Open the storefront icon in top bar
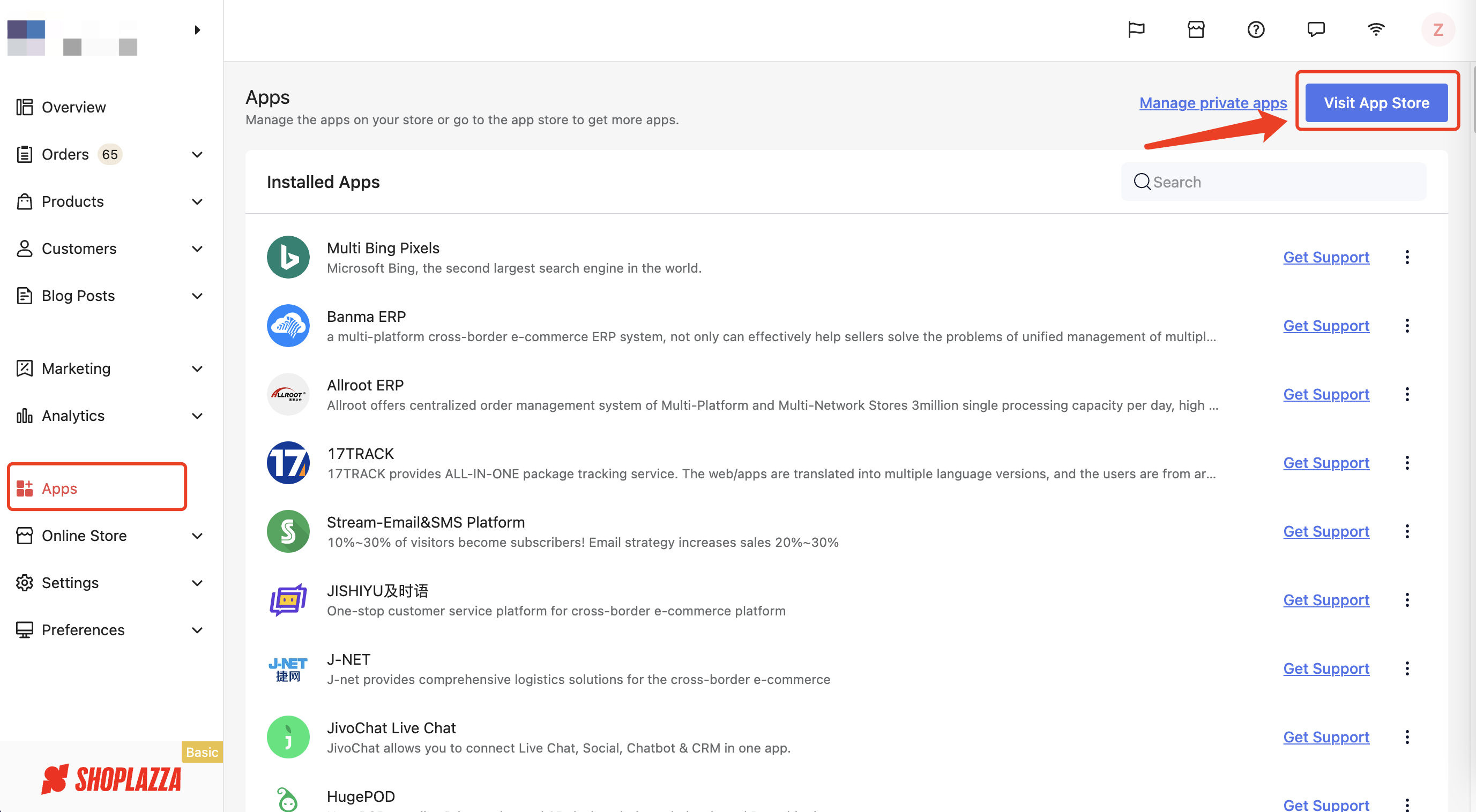 tap(1196, 29)
